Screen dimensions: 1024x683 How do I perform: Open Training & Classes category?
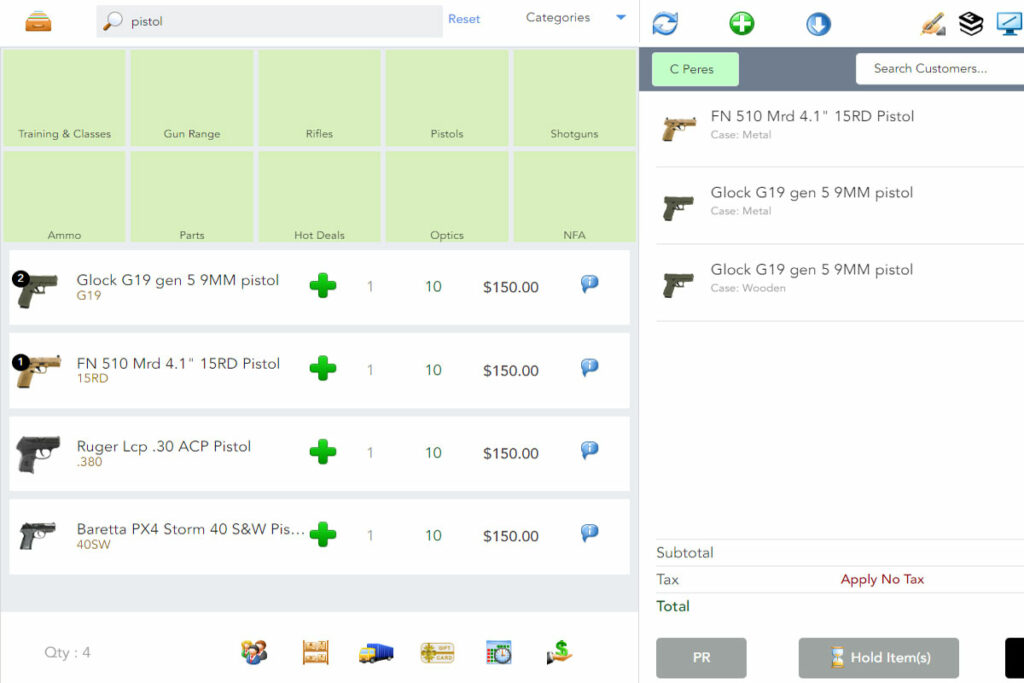coord(64,98)
